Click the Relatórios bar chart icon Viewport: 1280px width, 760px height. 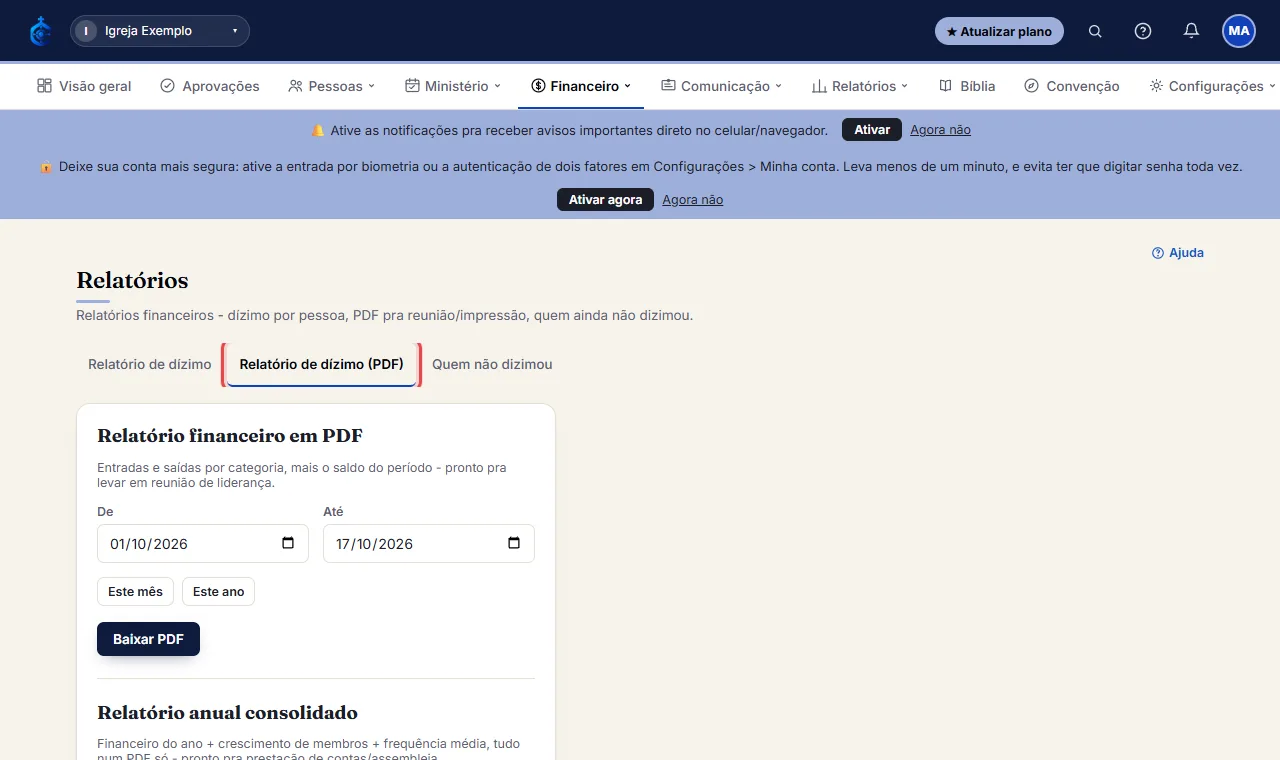pos(819,86)
